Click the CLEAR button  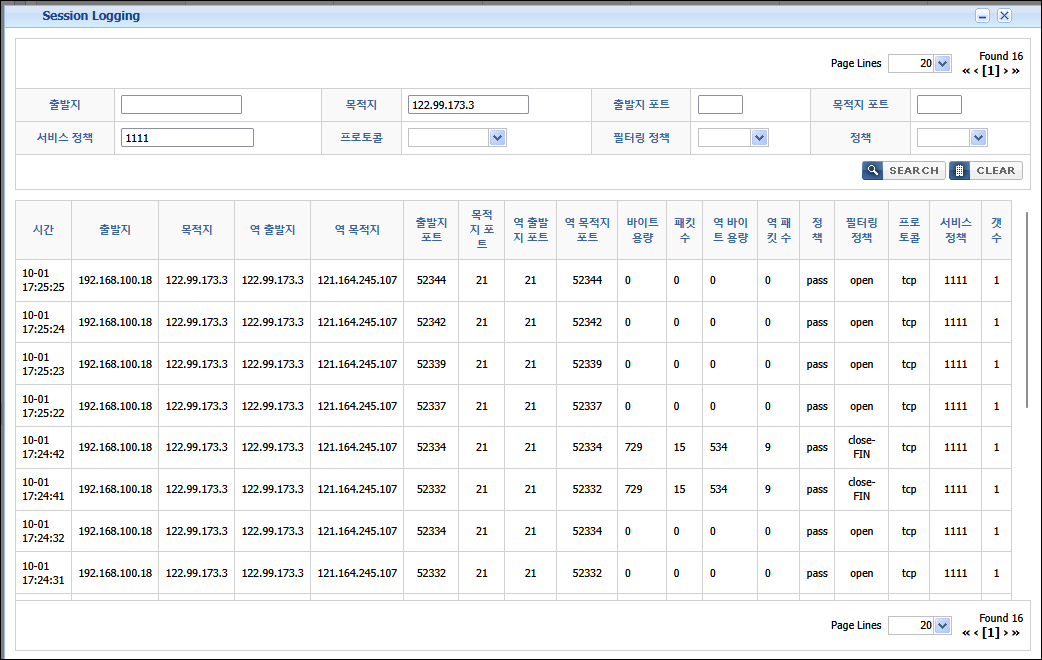point(985,171)
